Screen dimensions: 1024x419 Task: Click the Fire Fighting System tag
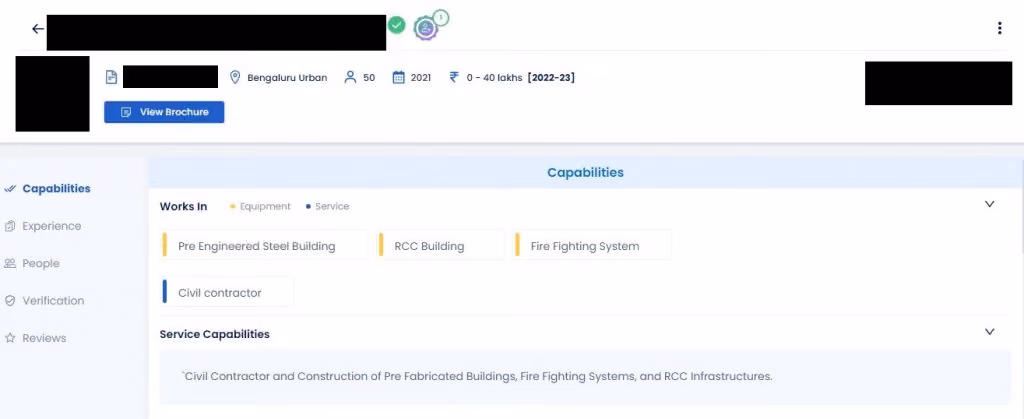point(592,246)
